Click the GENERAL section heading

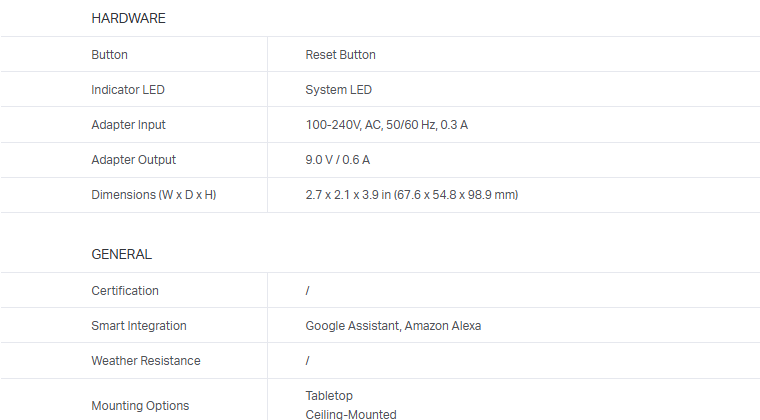[121, 254]
